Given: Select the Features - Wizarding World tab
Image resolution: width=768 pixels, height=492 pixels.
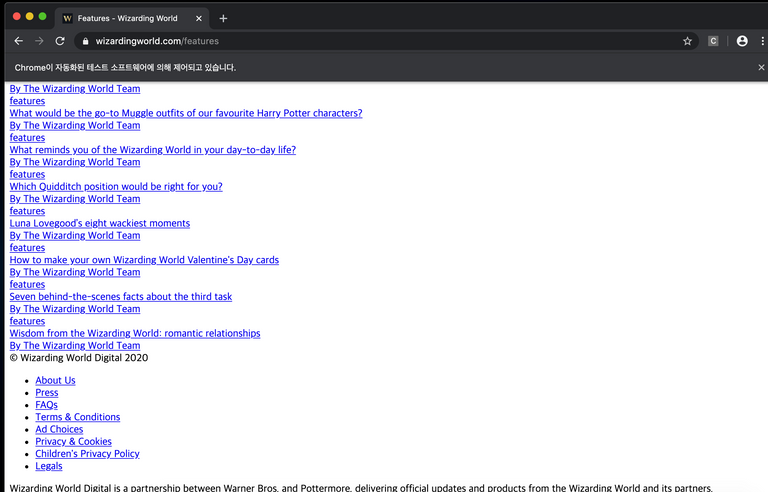Looking at the screenshot, I should tap(132, 18).
